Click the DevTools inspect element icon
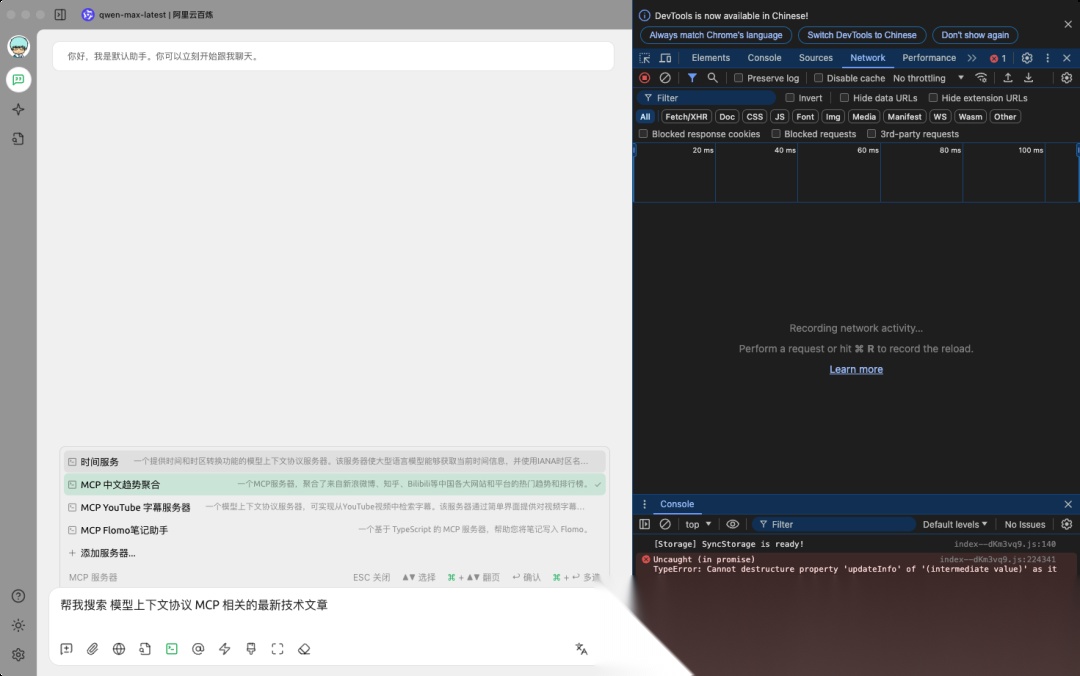This screenshot has height=676, width=1080. (645, 59)
